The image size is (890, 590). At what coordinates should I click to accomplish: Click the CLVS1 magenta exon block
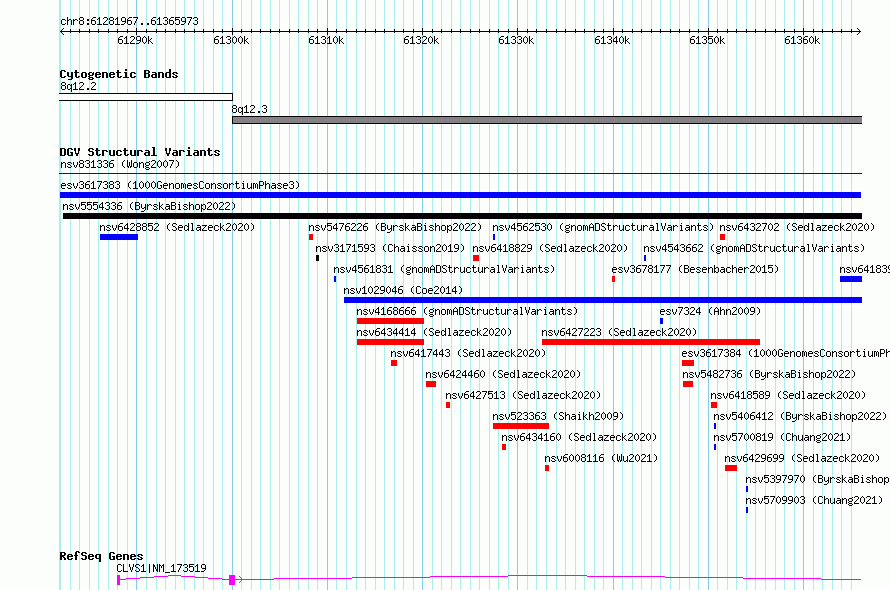click(x=232, y=580)
